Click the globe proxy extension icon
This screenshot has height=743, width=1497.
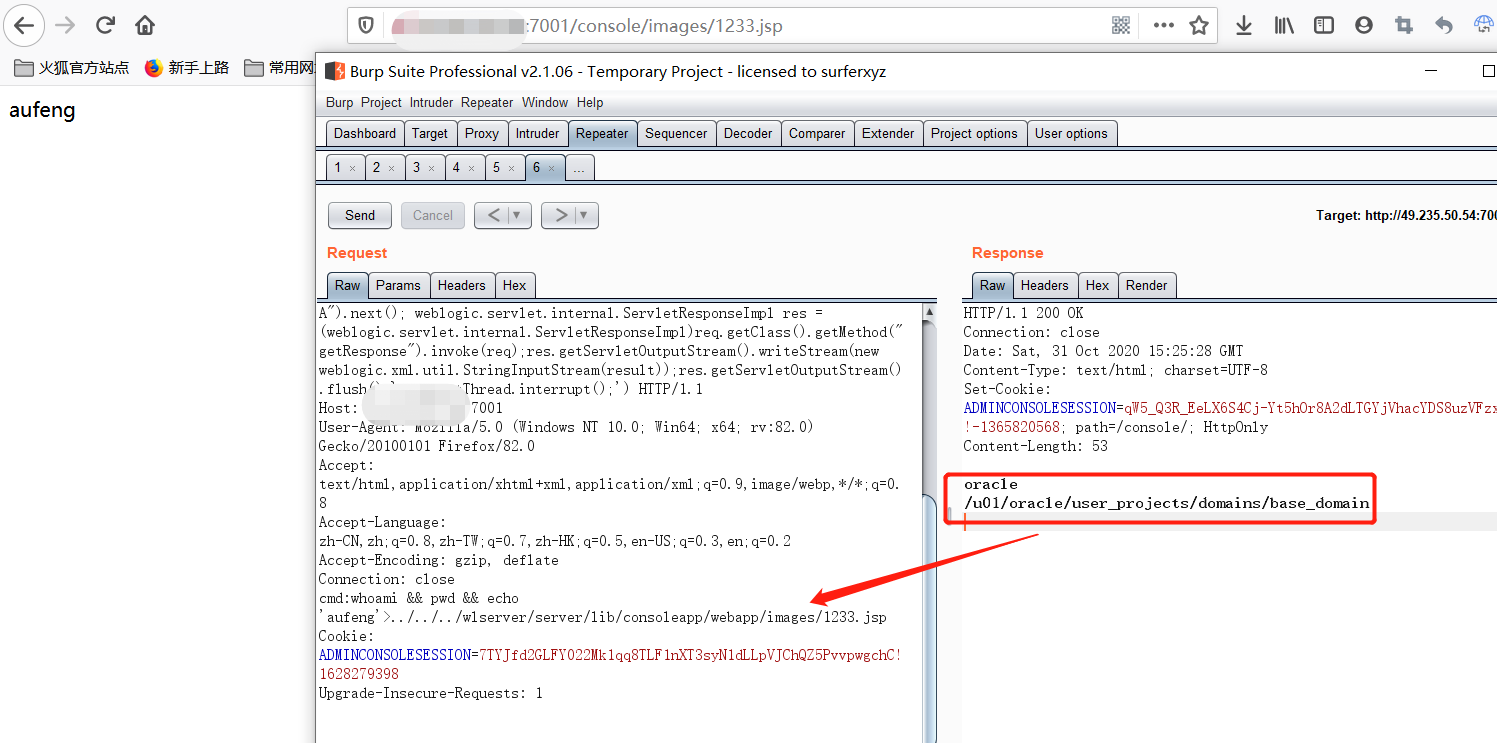tap(1484, 26)
